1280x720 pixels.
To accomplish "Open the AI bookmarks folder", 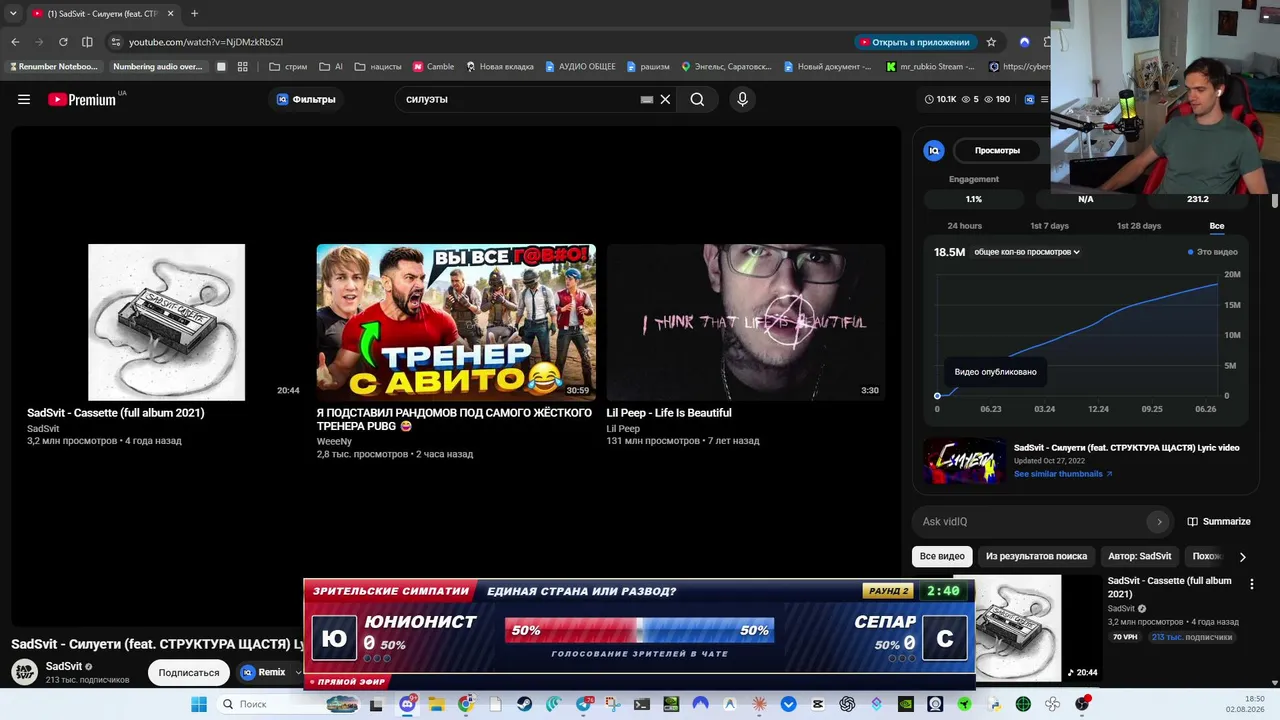I will point(331,67).
